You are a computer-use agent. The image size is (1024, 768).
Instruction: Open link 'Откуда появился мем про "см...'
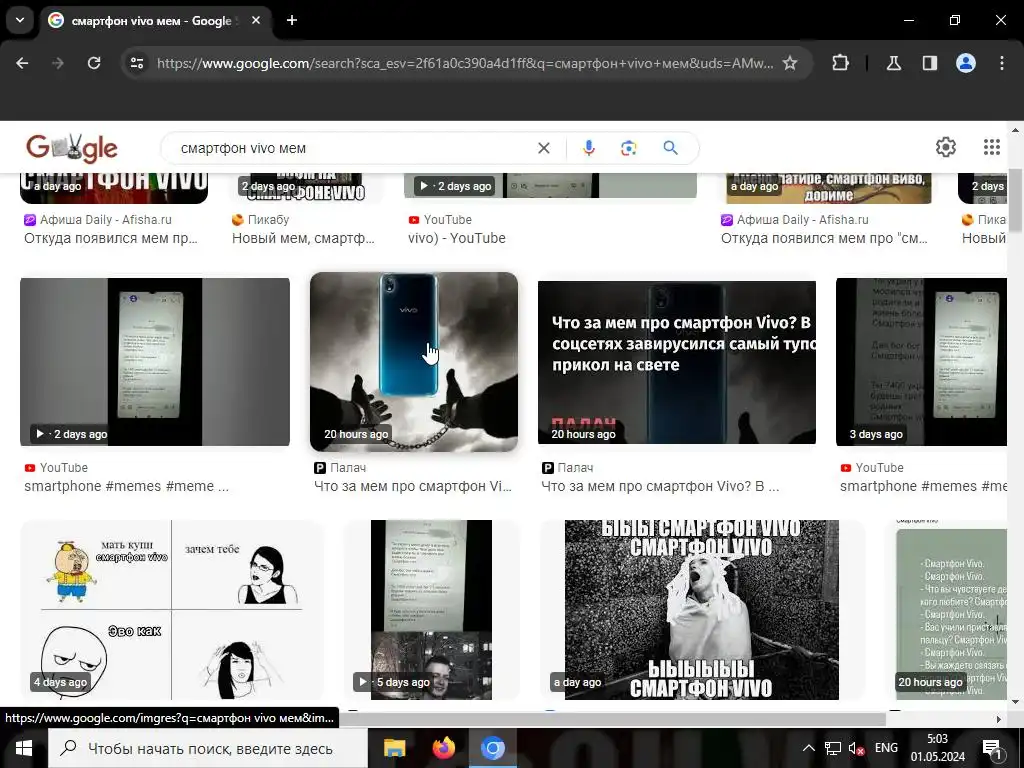824,238
